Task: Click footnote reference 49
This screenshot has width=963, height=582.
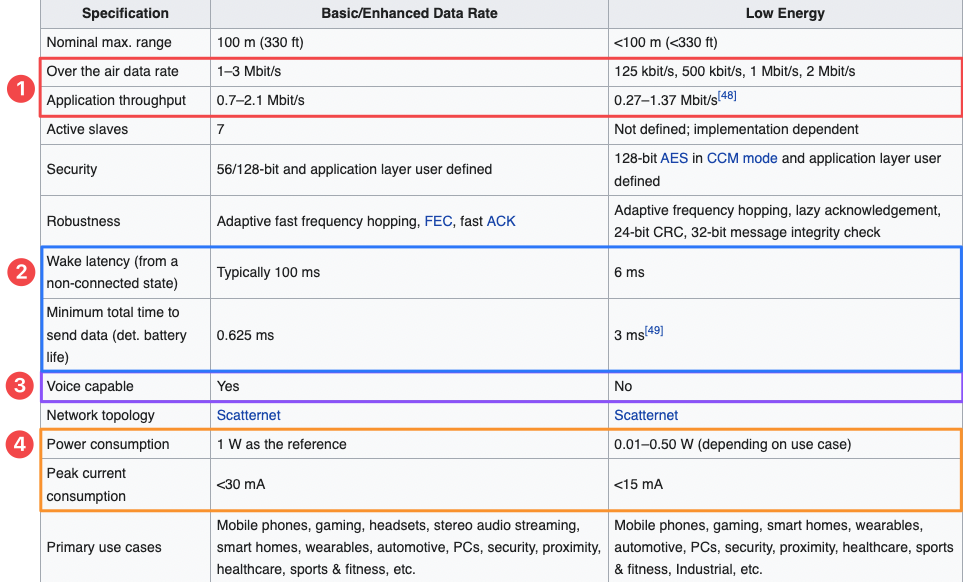Action: click(655, 330)
